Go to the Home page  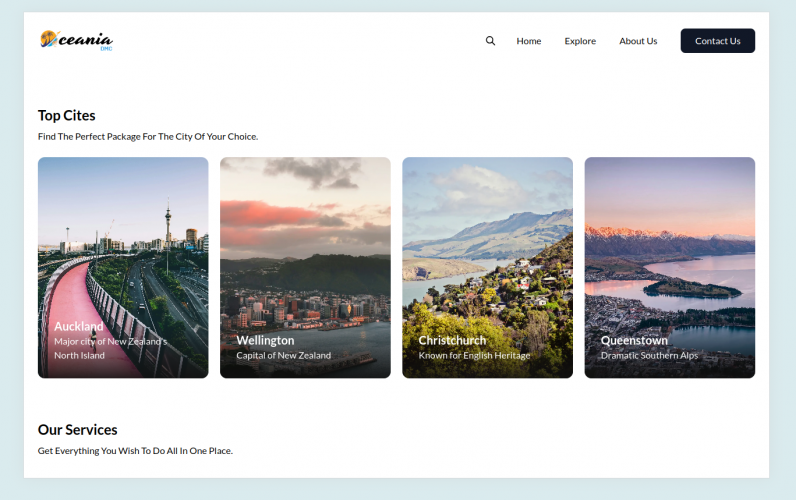[528, 41]
